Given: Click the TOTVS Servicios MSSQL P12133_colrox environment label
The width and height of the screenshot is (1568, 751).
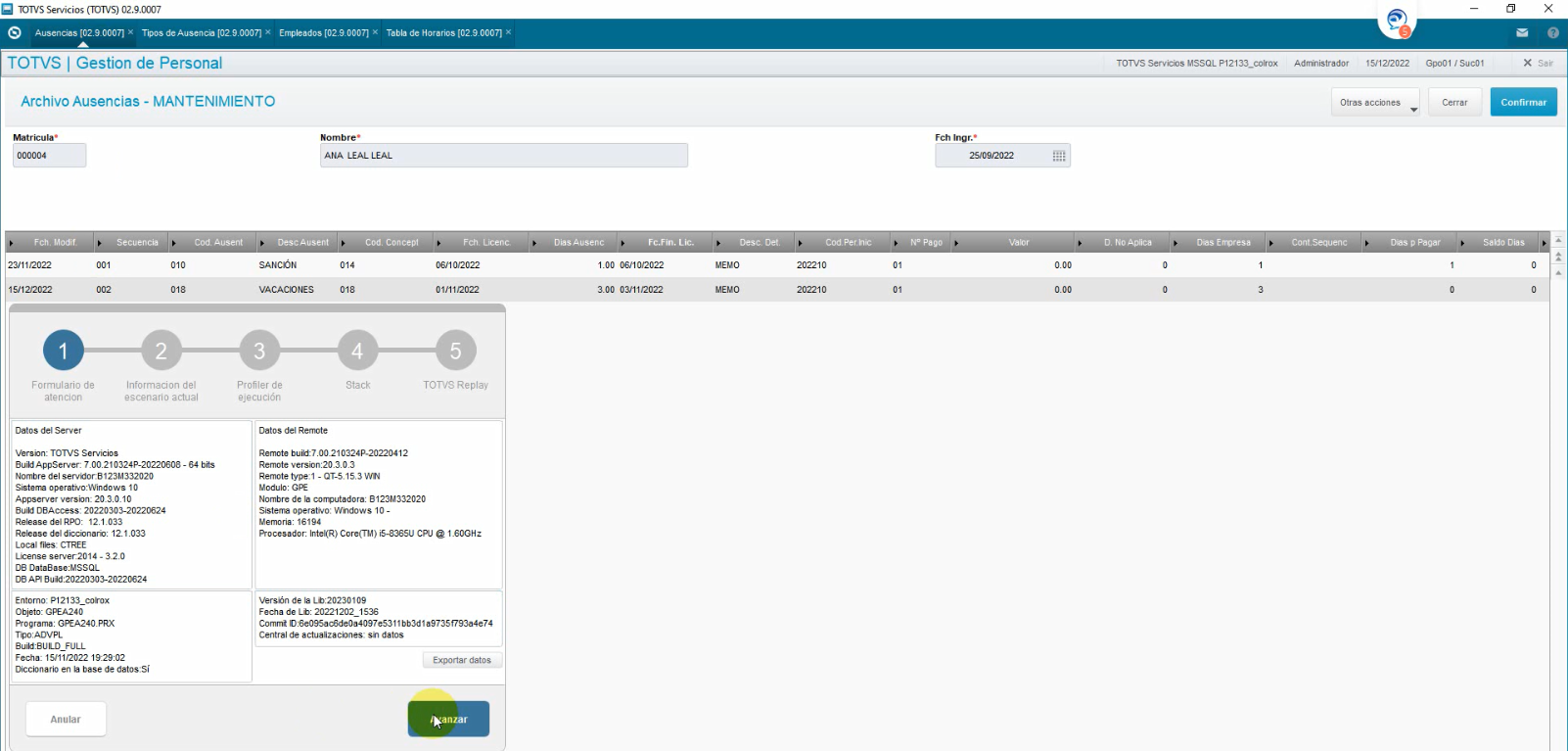Looking at the screenshot, I should tap(1197, 63).
